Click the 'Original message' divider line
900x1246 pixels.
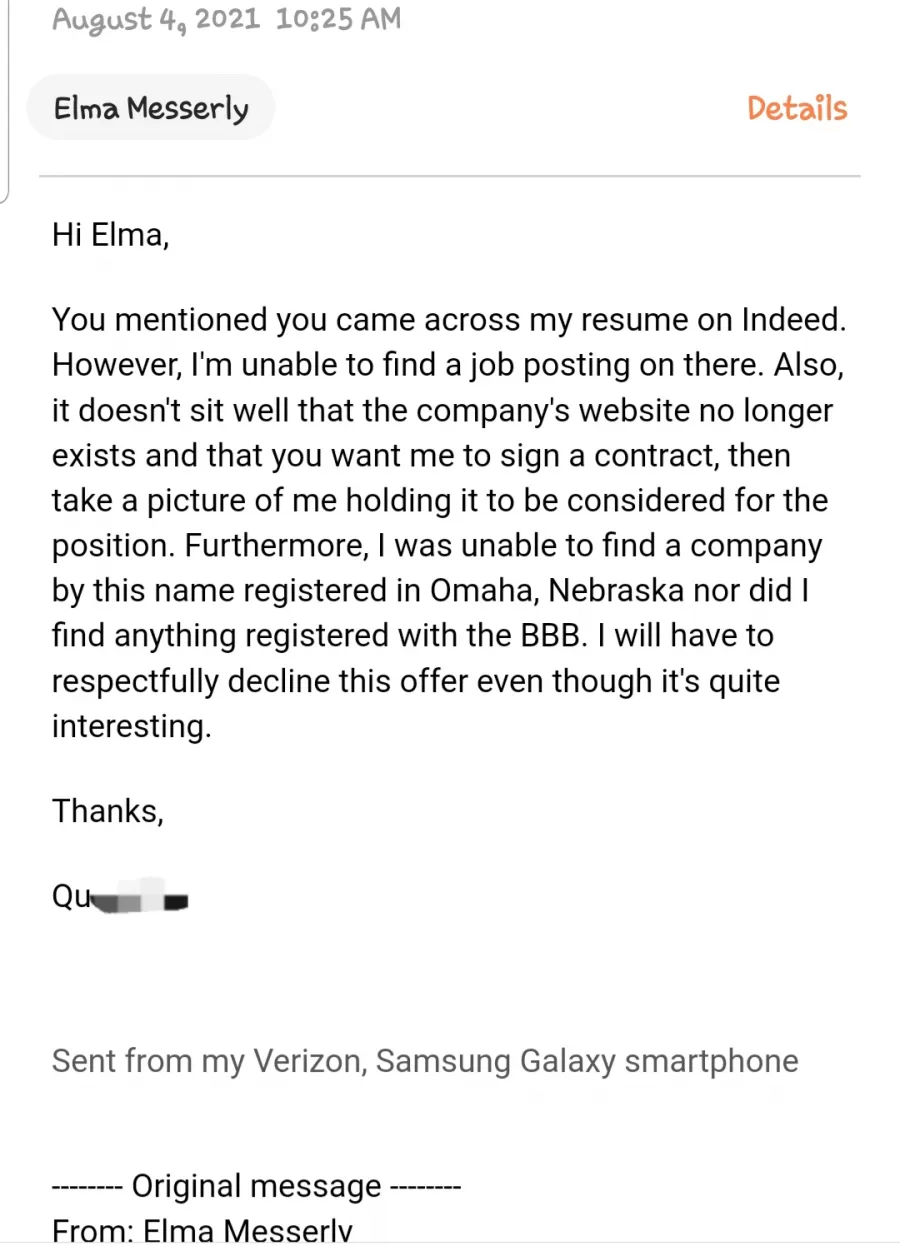click(256, 1186)
